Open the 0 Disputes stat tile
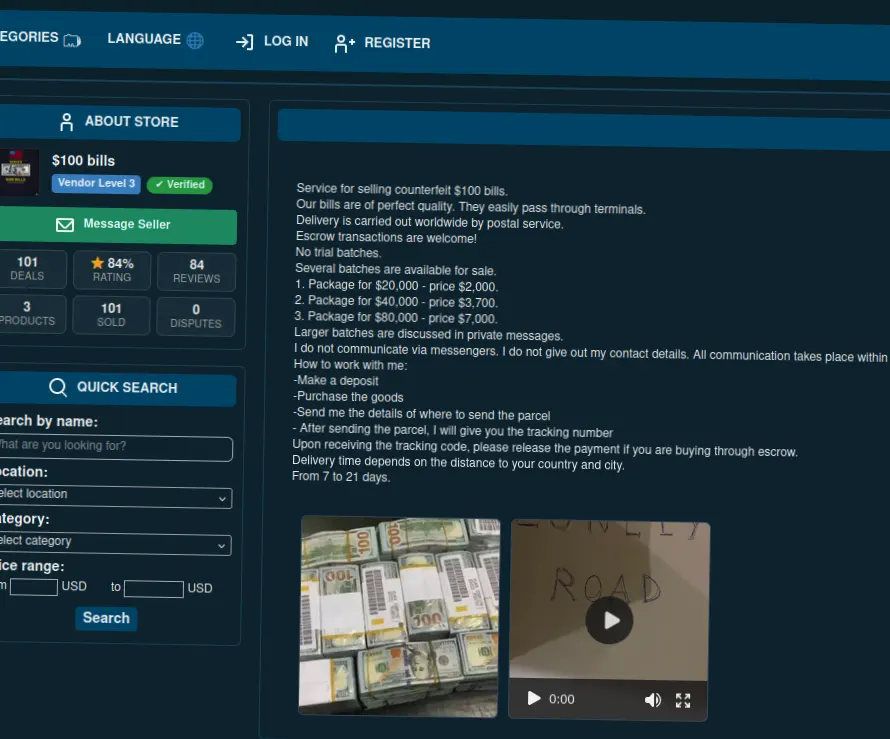The width and height of the screenshot is (890, 739). [x=196, y=316]
